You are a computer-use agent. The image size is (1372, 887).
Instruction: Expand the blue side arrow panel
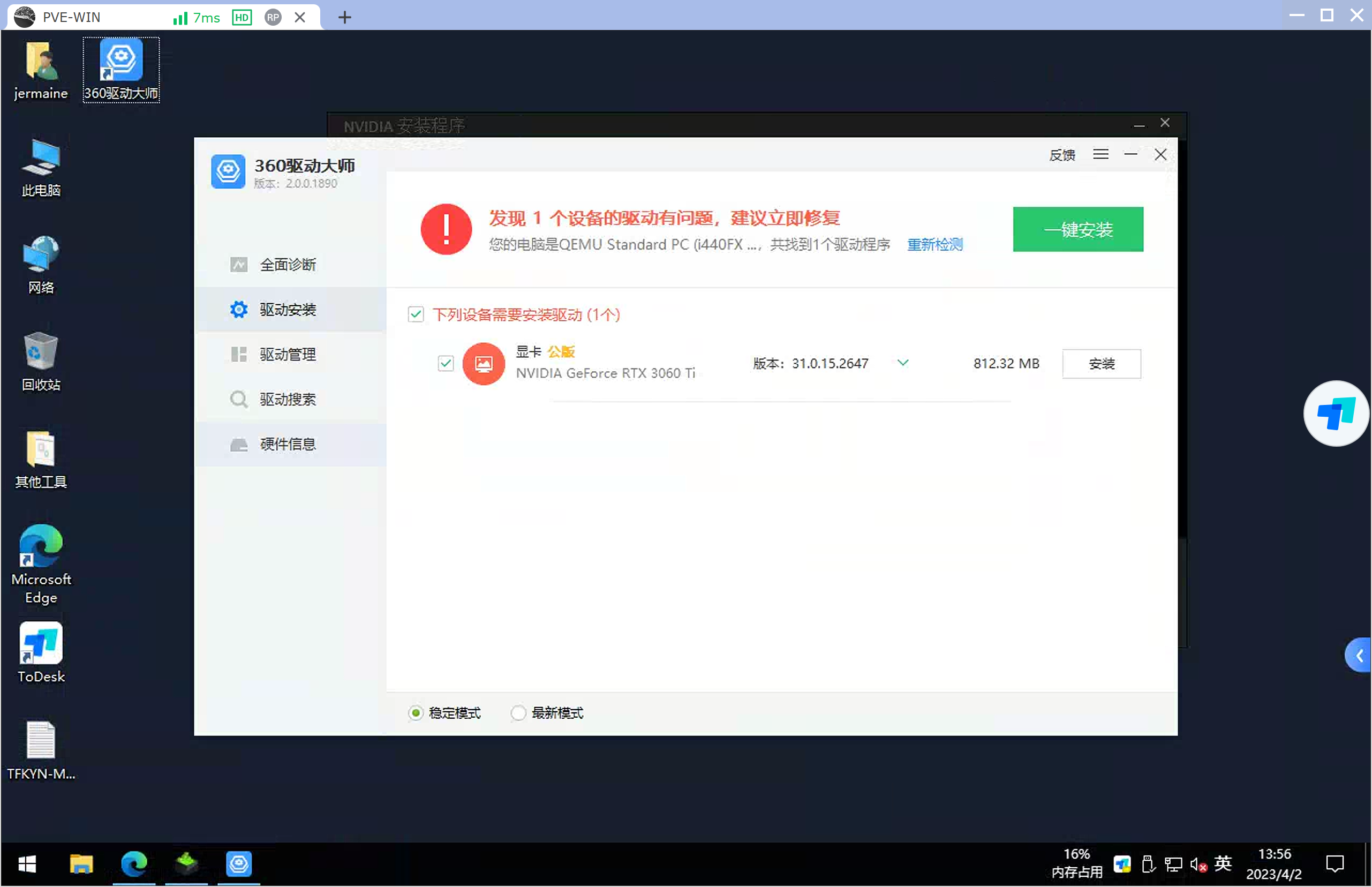tap(1359, 655)
